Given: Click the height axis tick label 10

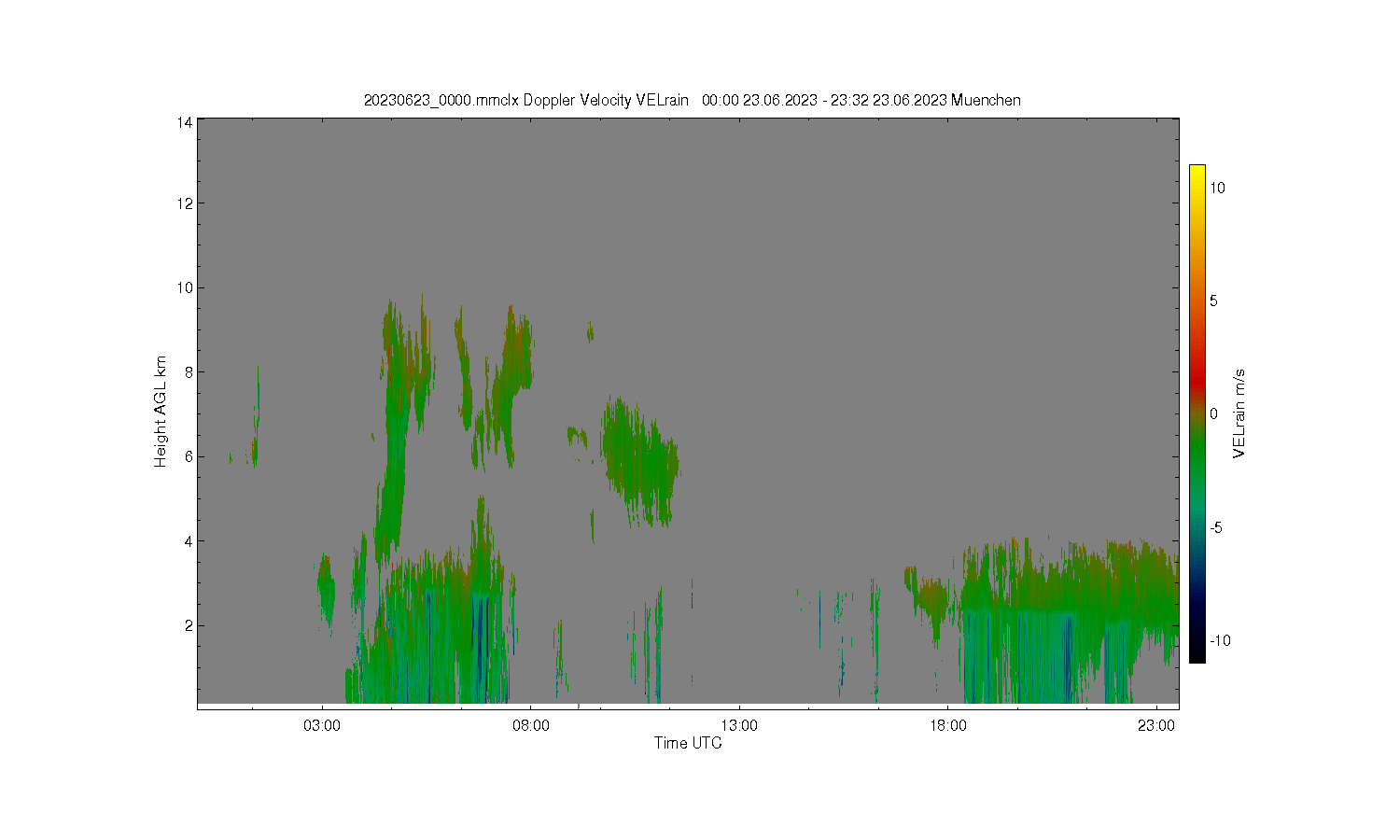Looking at the screenshot, I should (x=185, y=287).
